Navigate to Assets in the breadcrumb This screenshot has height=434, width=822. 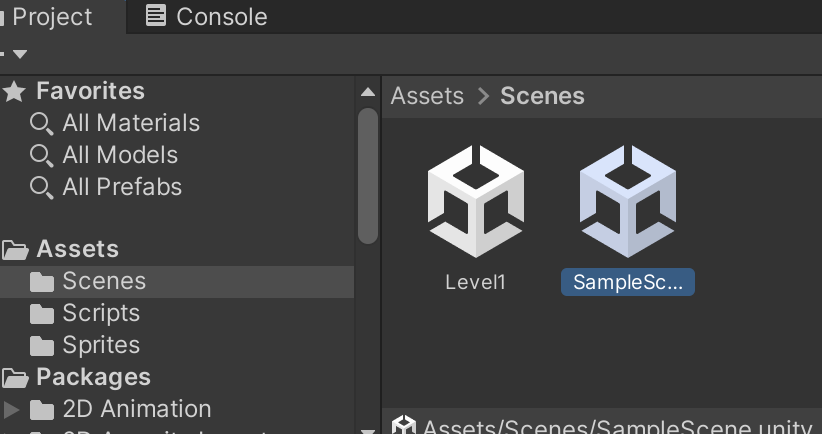click(x=427, y=96)
